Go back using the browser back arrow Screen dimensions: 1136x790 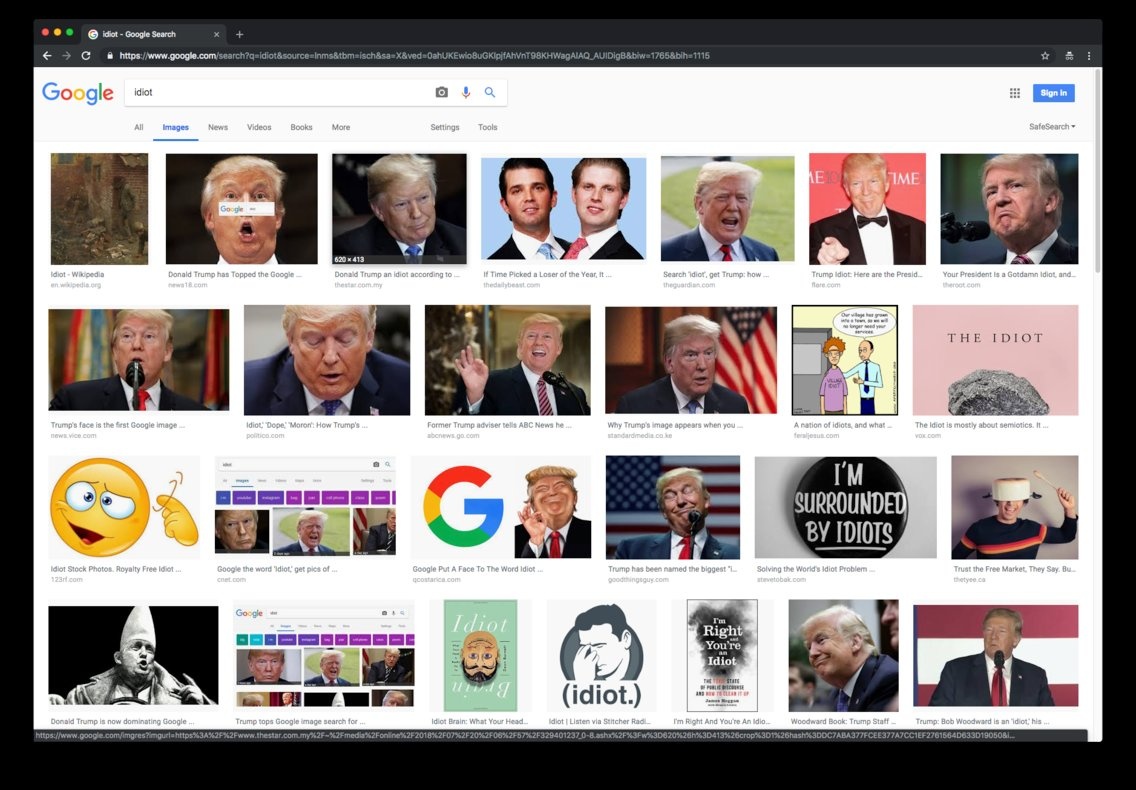[47, 55]
